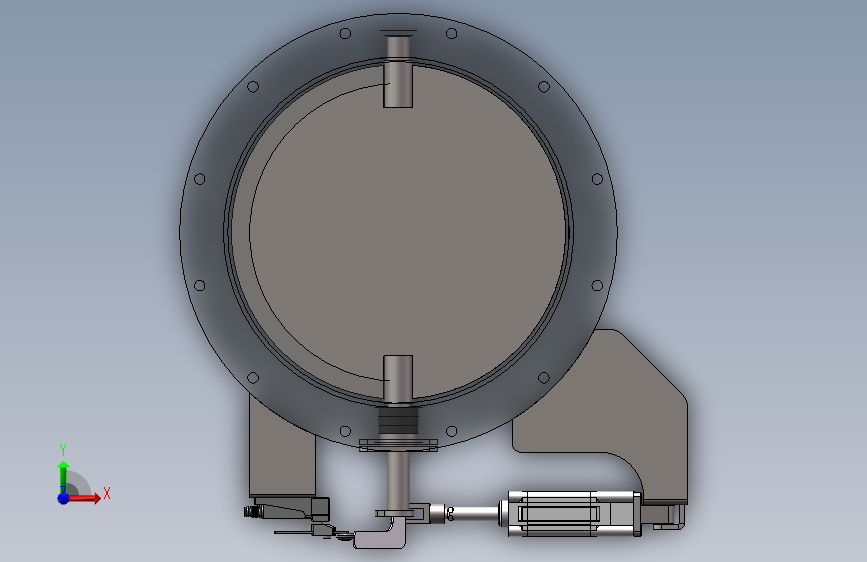Select the blue Z axis ball on triad
Image resolution: width=867 pixels, height=562 pixels.
(x=64, y=498)
